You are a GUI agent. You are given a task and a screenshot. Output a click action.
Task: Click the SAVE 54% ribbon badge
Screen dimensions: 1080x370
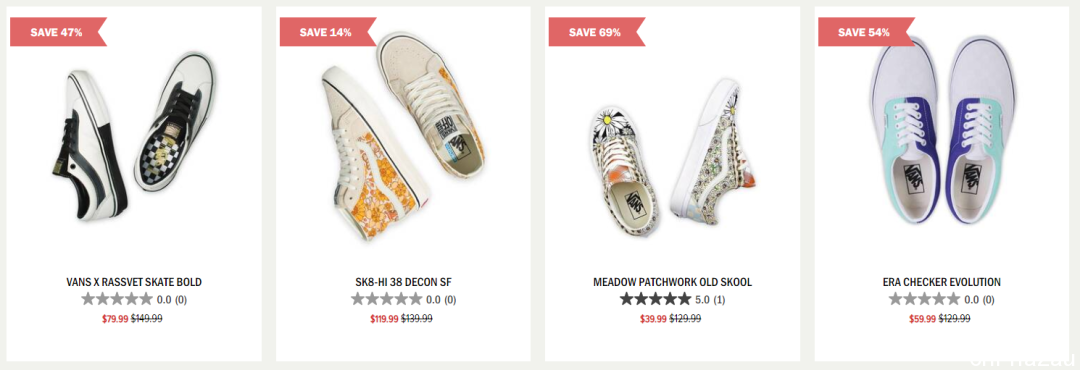point(866,32)
